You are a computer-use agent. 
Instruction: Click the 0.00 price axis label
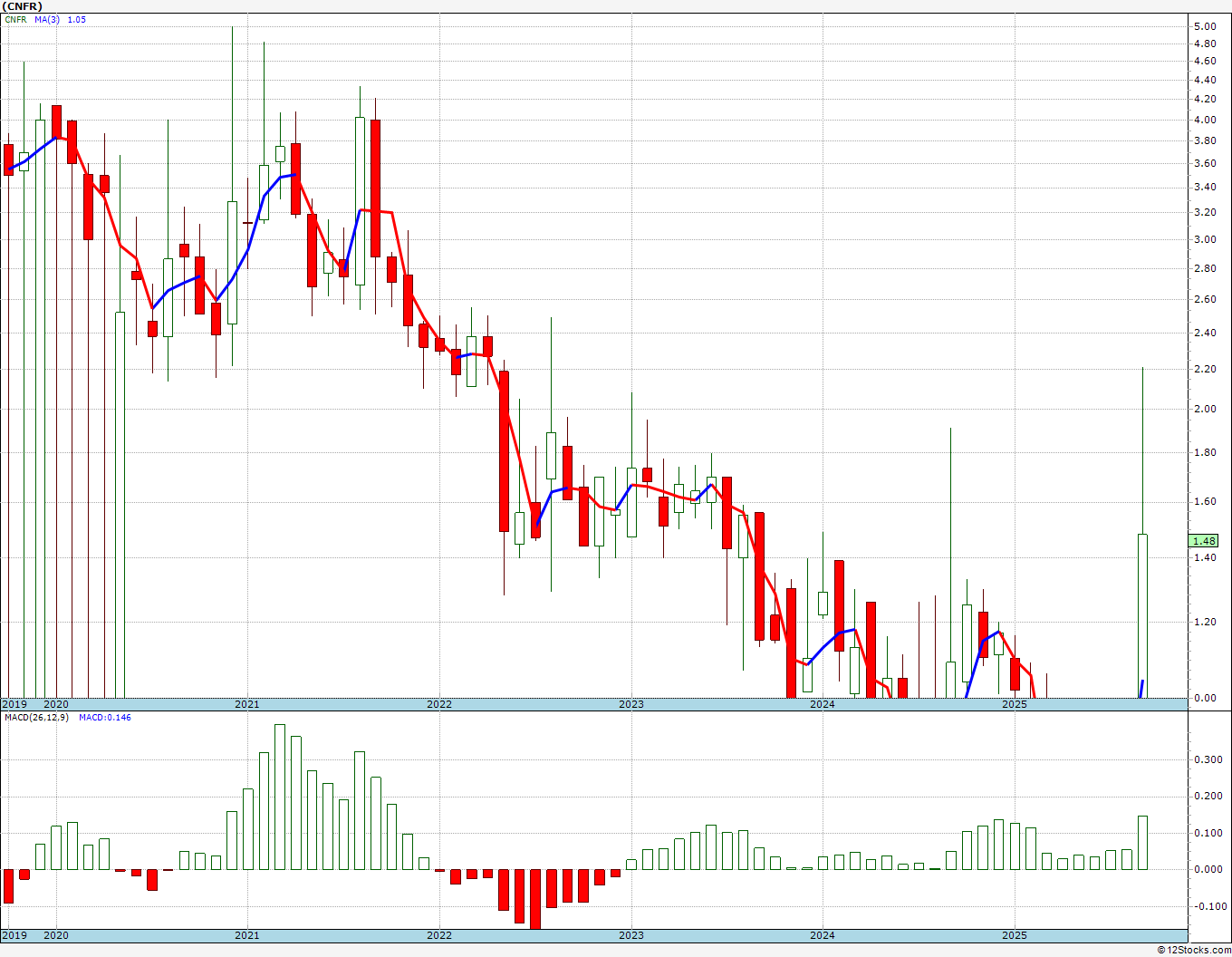[1204, 698]
